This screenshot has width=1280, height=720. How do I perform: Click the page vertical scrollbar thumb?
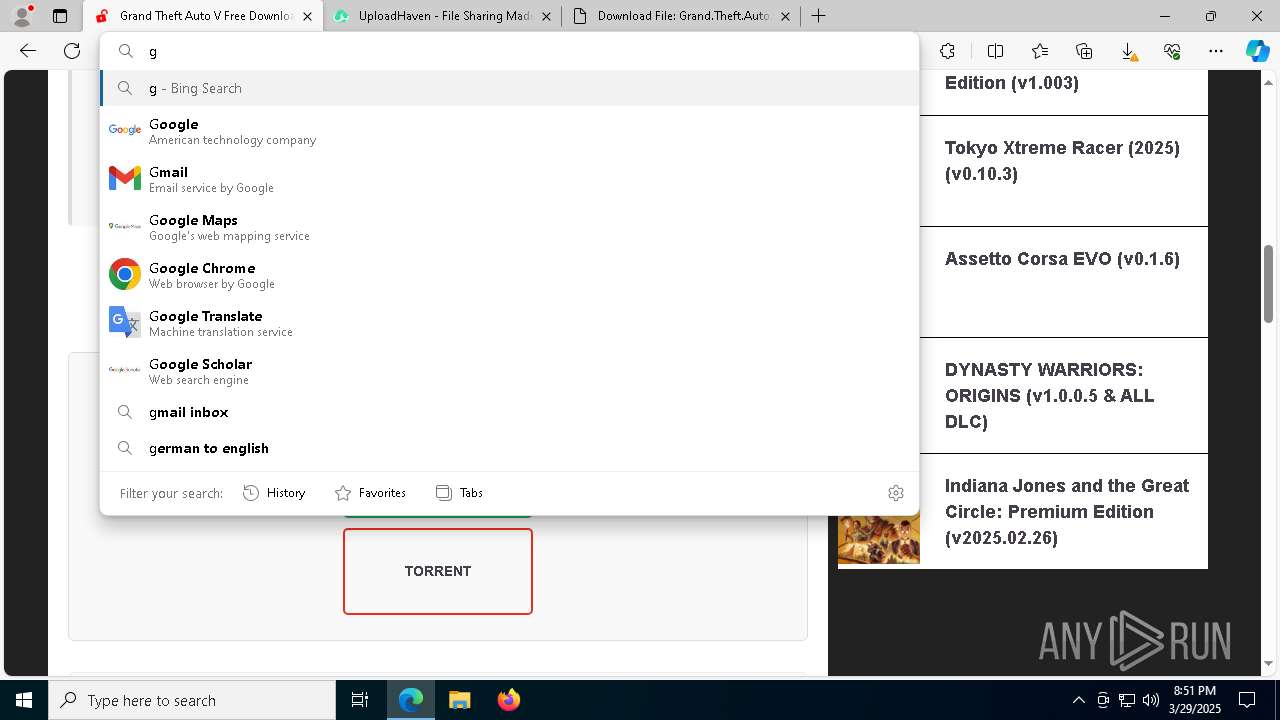[1268, 284]
